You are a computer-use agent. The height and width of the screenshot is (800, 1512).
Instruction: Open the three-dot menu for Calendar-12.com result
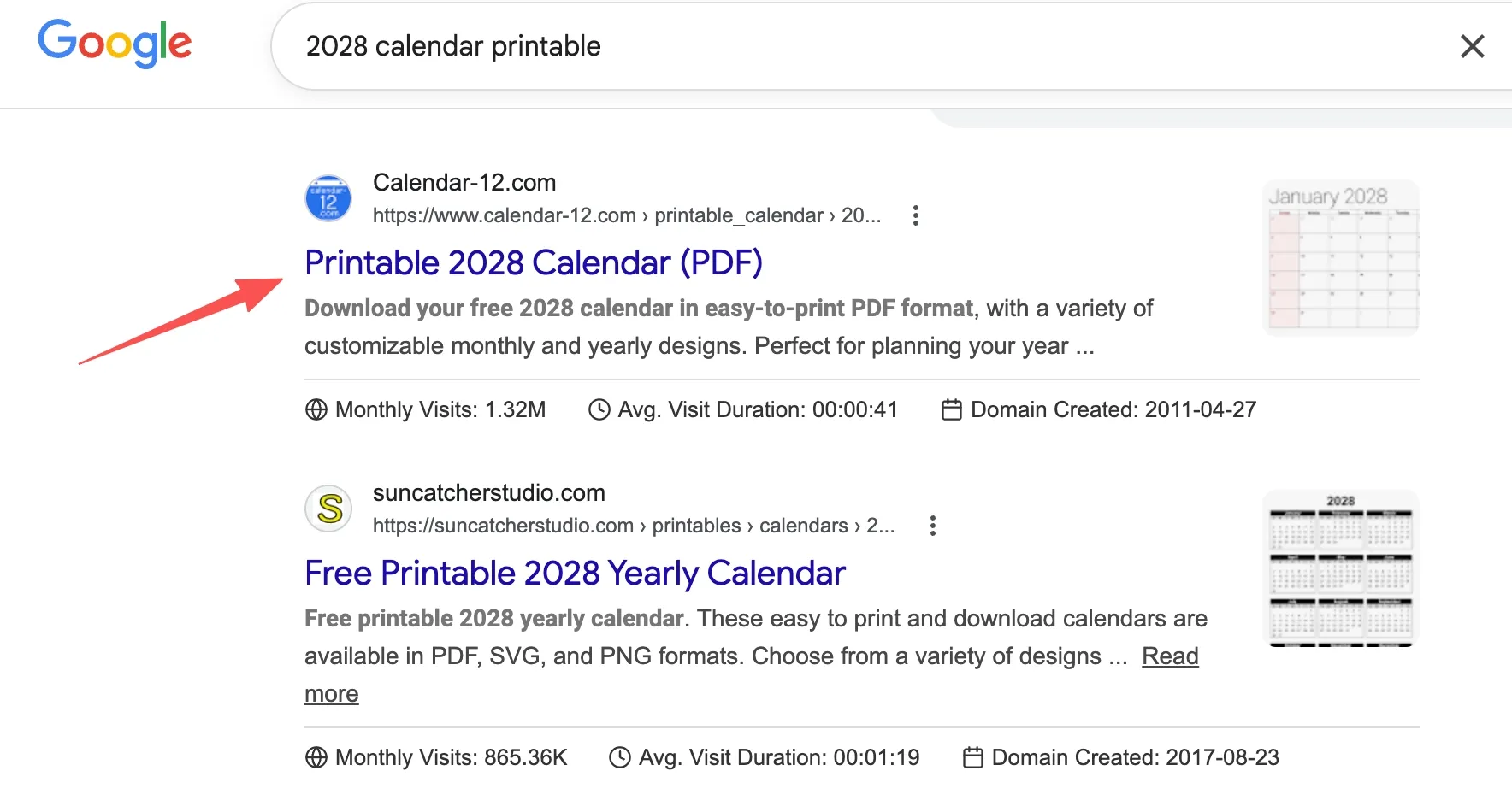tap(915, 215)
